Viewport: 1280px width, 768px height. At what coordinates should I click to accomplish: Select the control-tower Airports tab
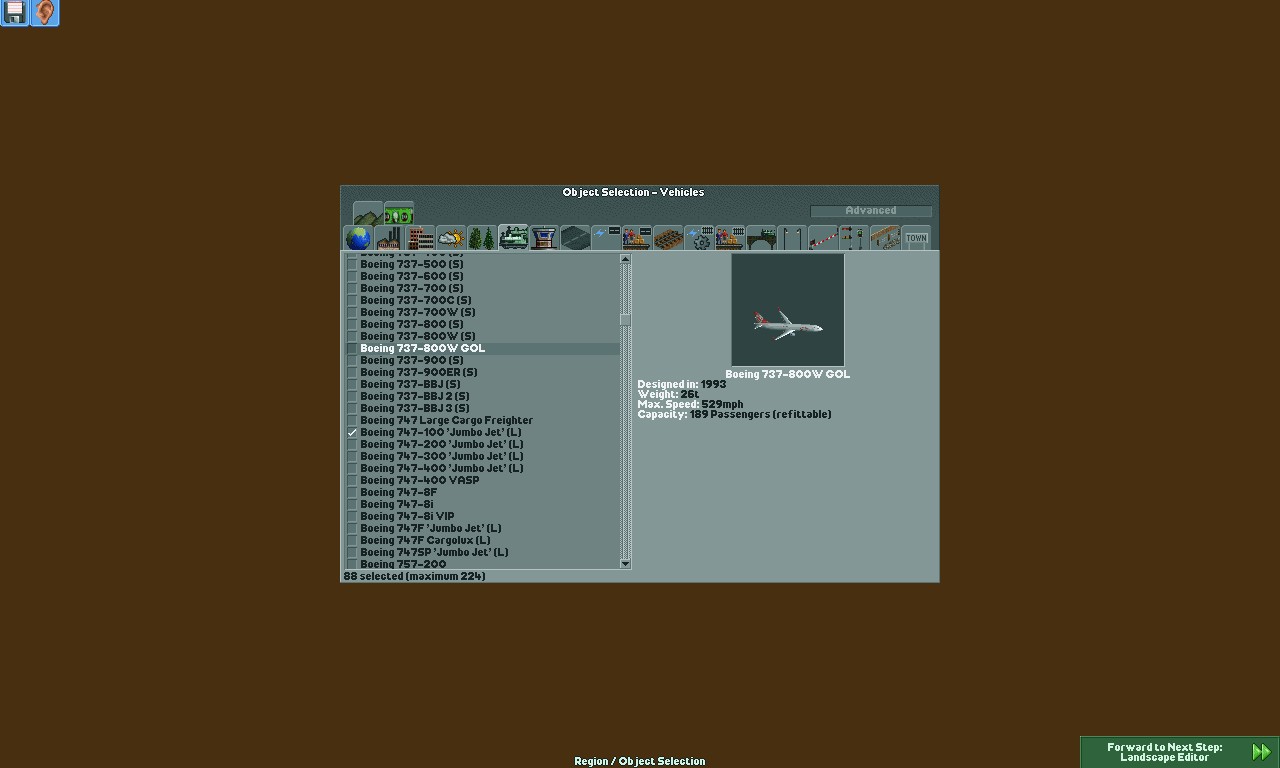pyautogui.click(x=544, y=238)
